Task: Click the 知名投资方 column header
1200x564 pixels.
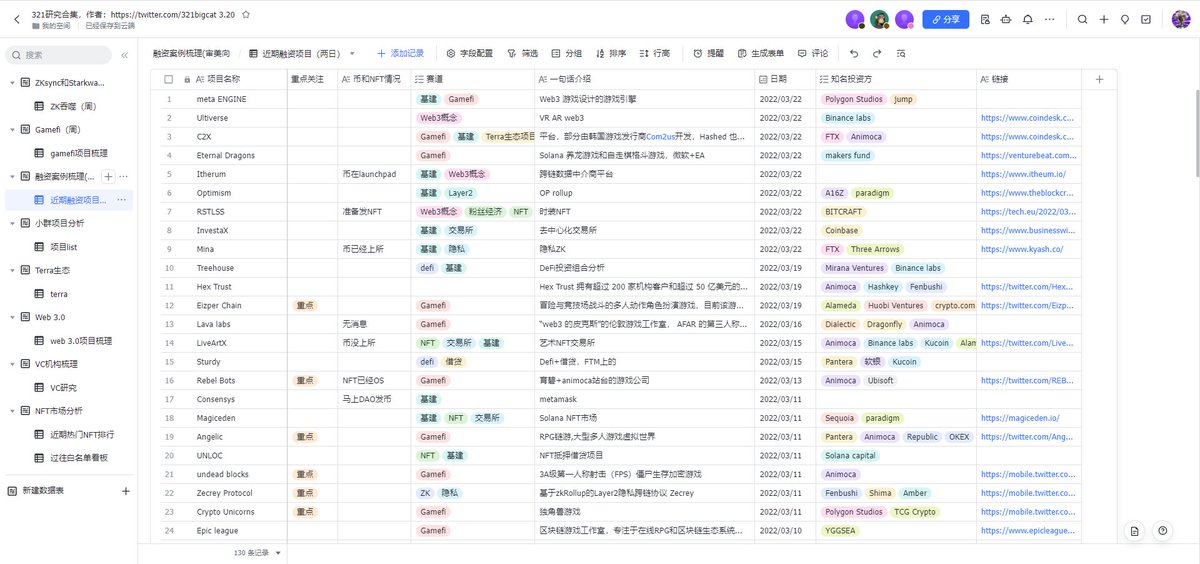Action: [x=896, y=79]
